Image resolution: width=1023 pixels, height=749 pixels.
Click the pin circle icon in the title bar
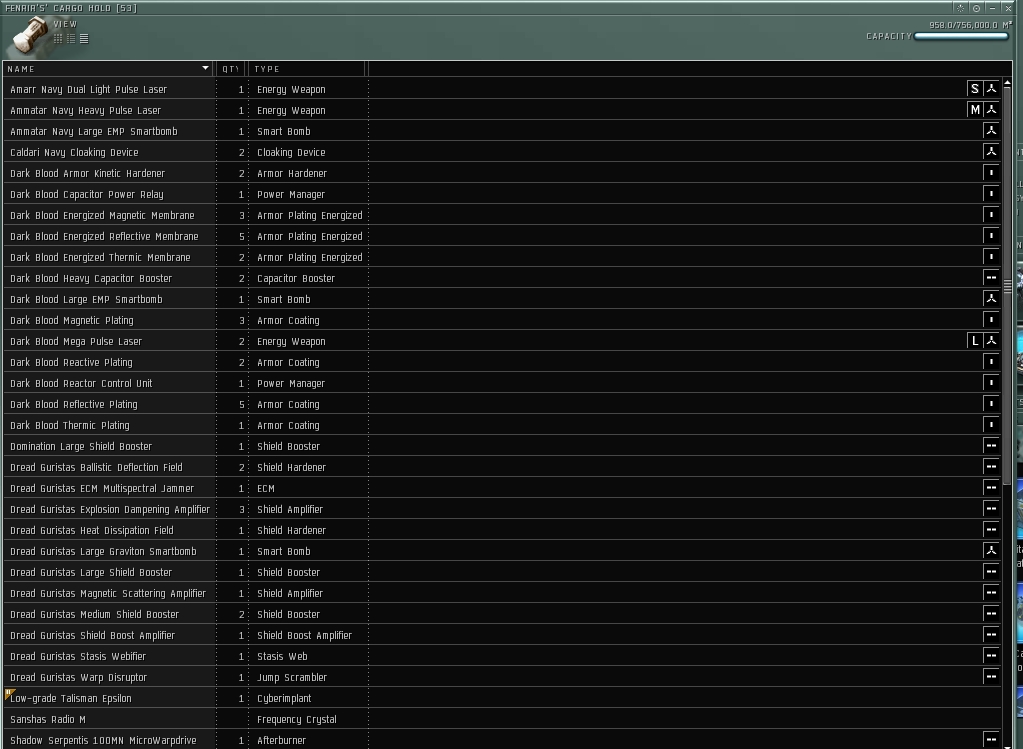coord(976,8)
